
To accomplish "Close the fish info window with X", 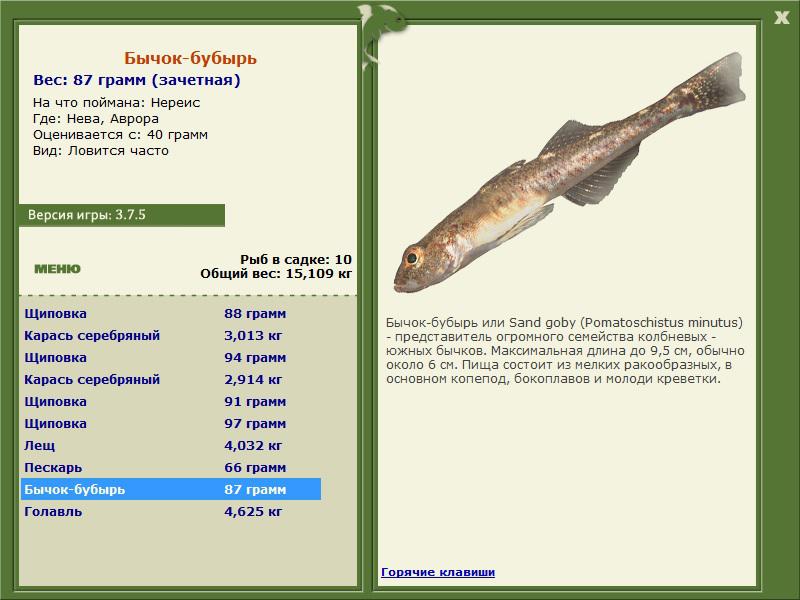I will pyautogui.click(x=781, y=15).
